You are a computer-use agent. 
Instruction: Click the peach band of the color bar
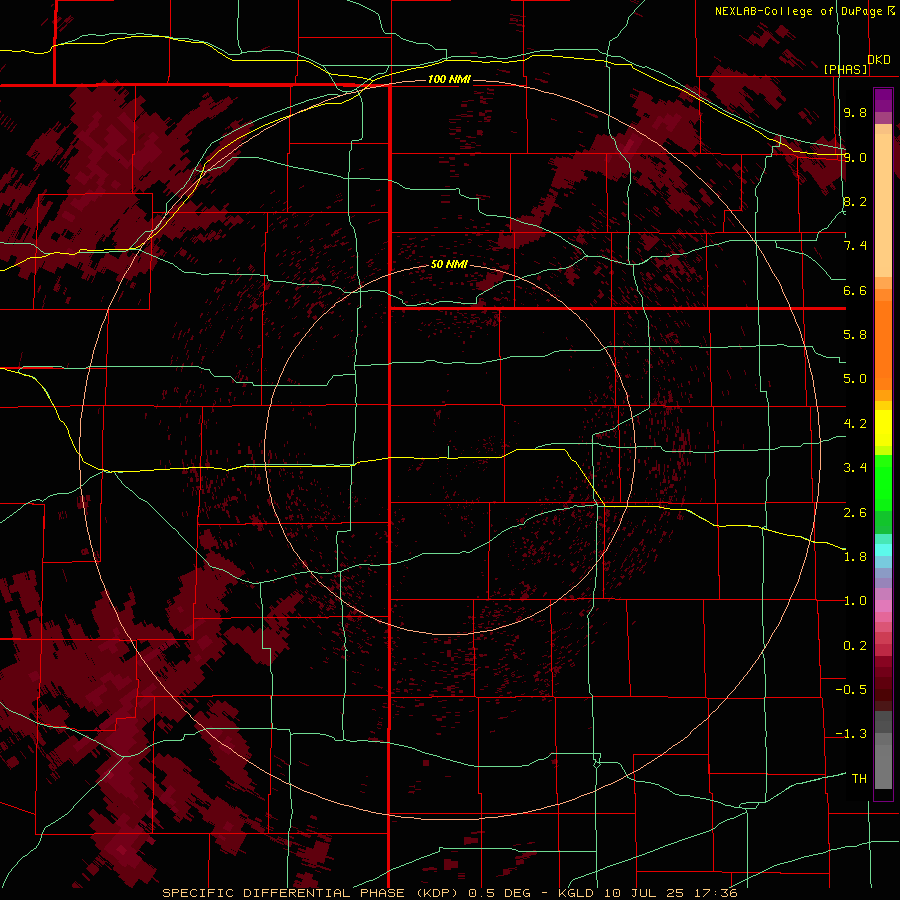pos(883,205)
